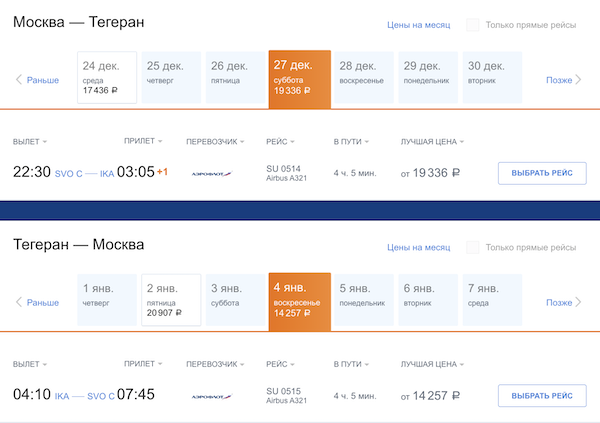Select the 24 дек. date tab

pyautogui.click(x=108, y=77)
